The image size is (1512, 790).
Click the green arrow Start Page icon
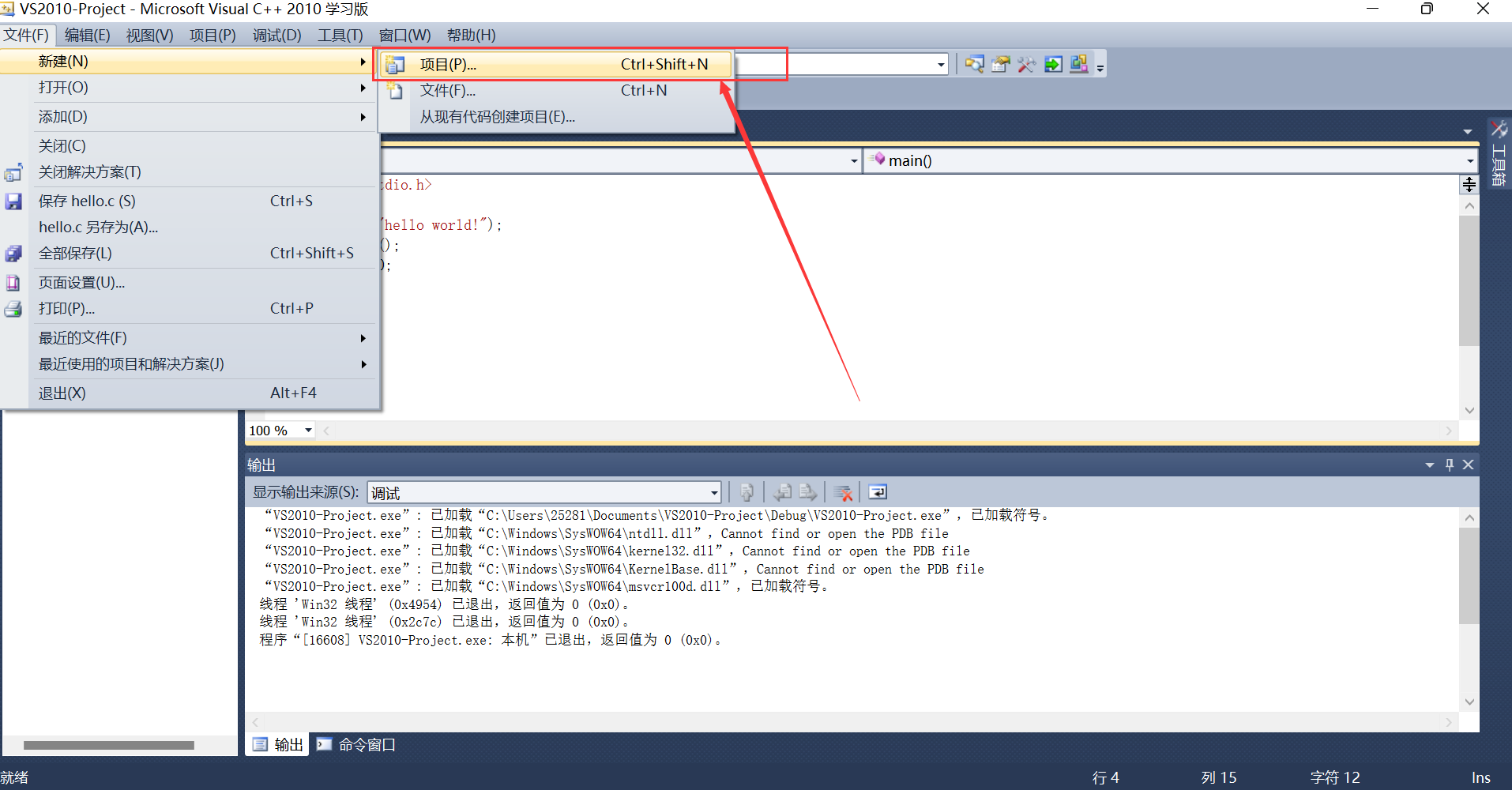[1053, 64]
